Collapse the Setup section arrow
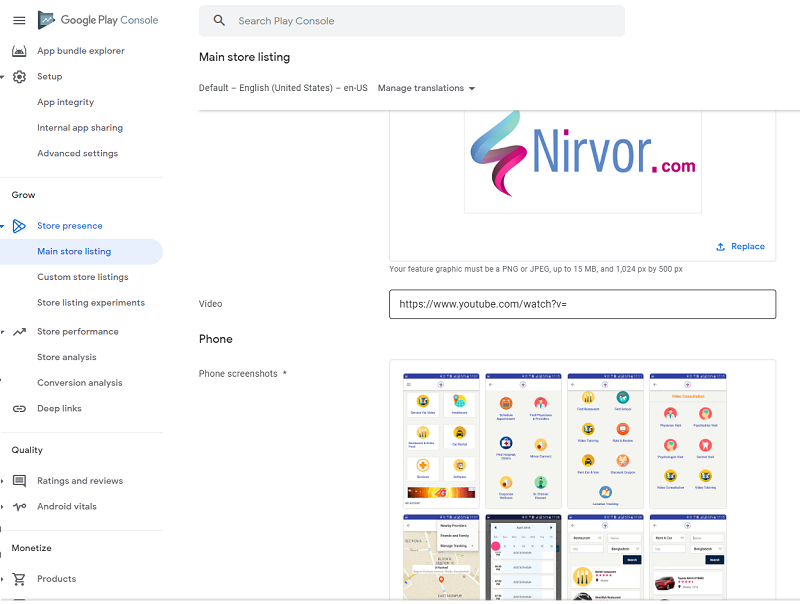 [3, 77]
